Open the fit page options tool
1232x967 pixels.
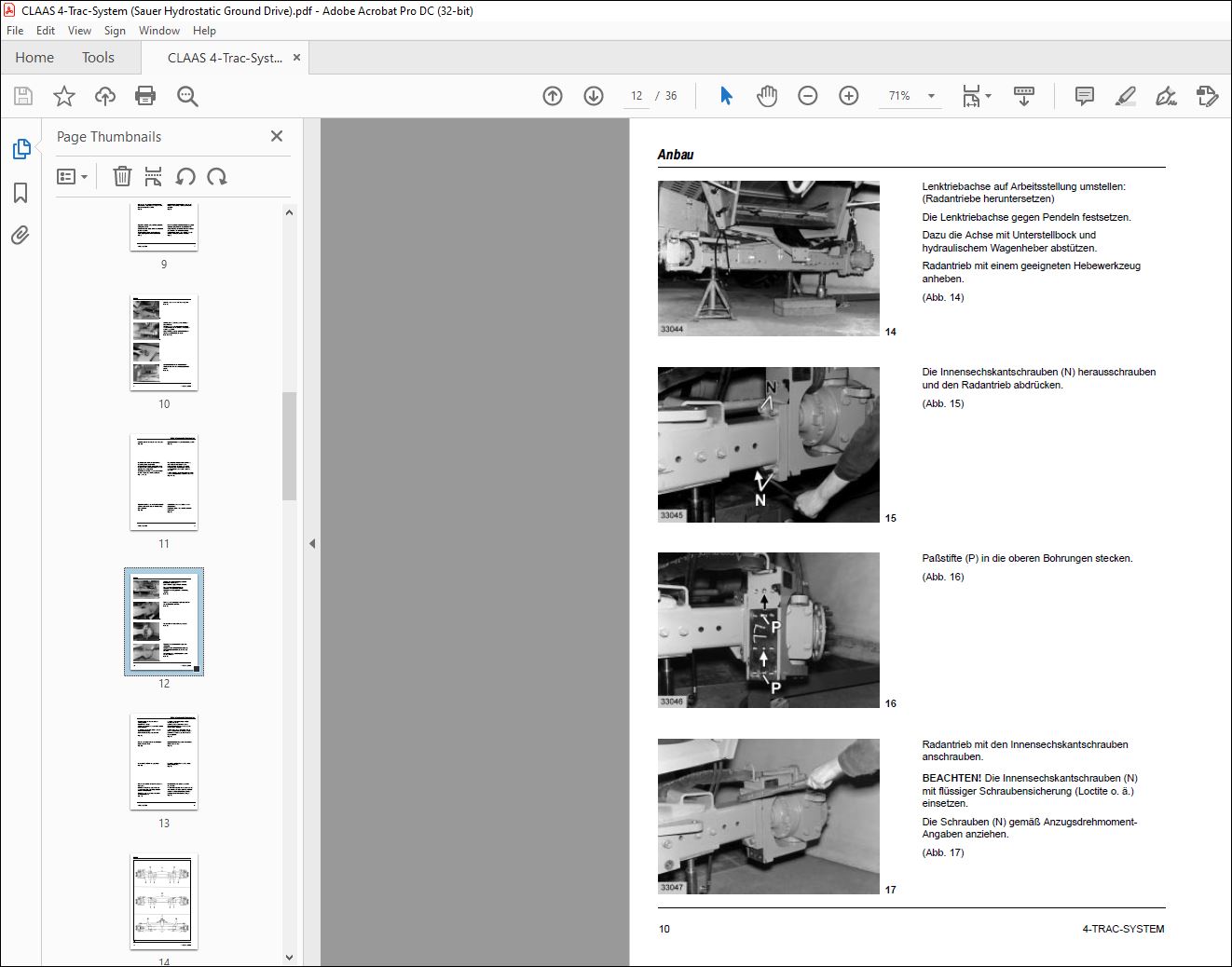971,96
